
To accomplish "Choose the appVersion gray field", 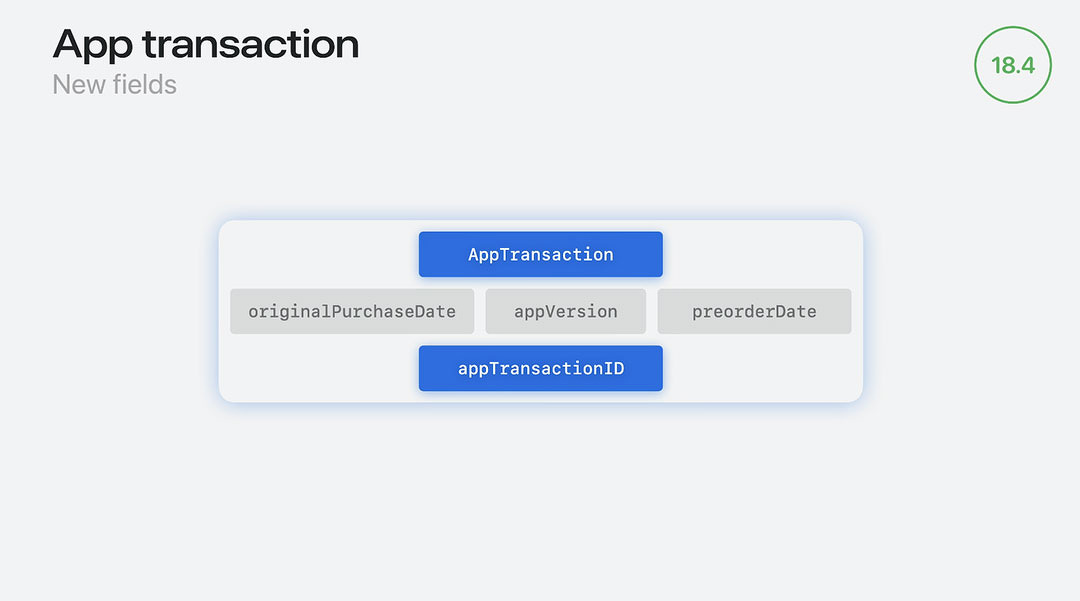I will click(x=565, y=311).
